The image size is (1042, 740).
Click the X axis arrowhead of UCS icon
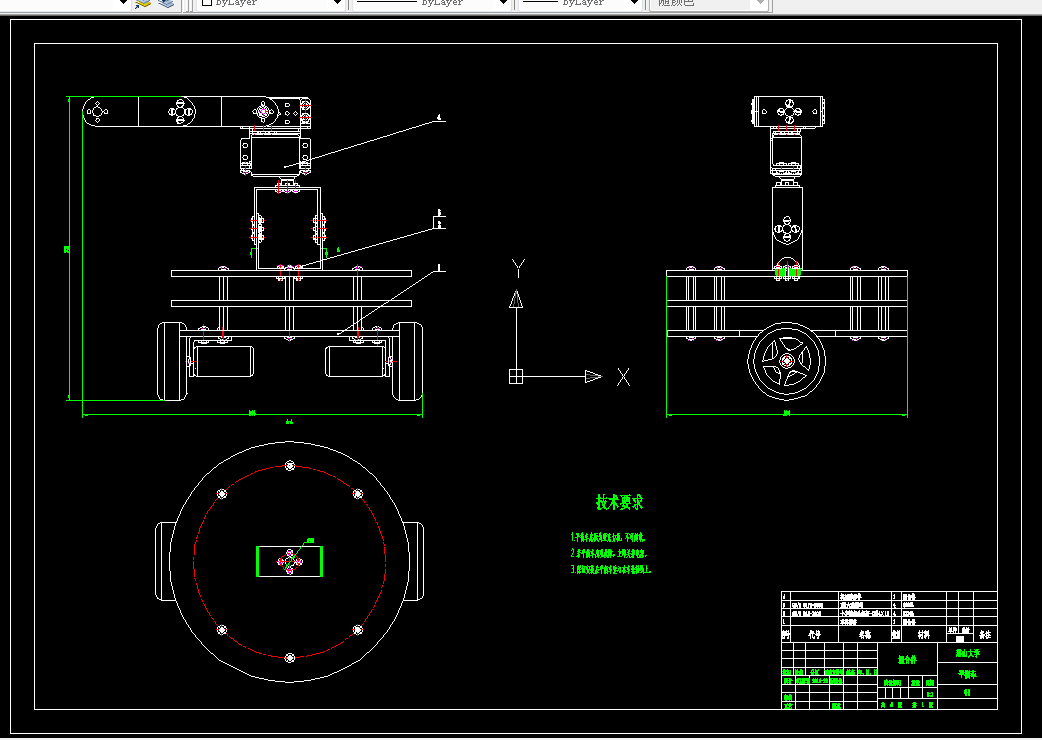pyautogui.click(x=593, y=377)
